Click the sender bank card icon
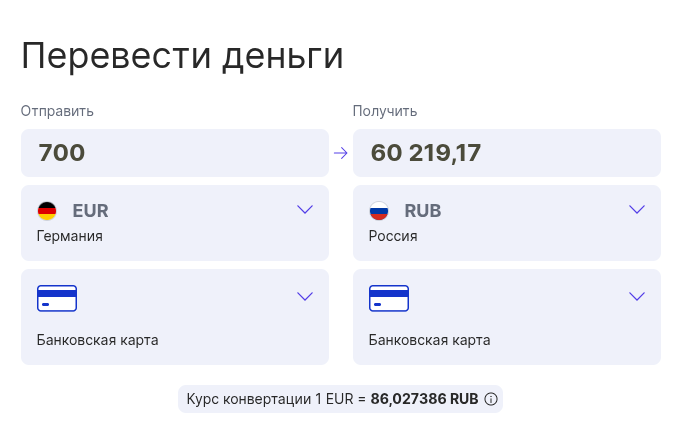Viewport: 698px width, 423px height. [x=57, y=298]
